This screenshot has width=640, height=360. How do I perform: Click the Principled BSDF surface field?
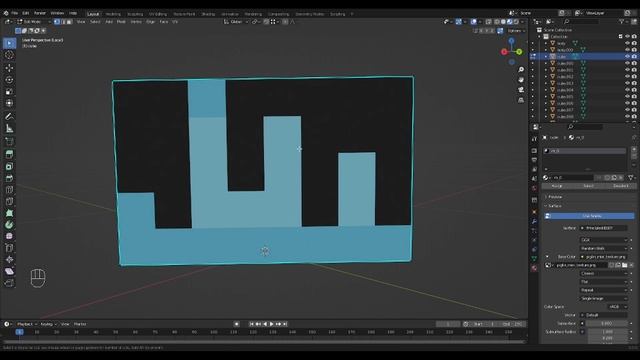point(604,228)
